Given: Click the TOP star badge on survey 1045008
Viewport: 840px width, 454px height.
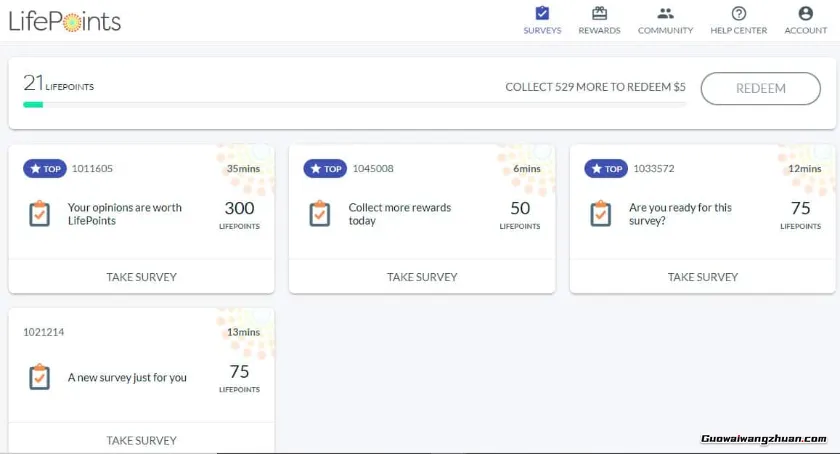Looking at the screenshot, I should (x=325, y=169).
